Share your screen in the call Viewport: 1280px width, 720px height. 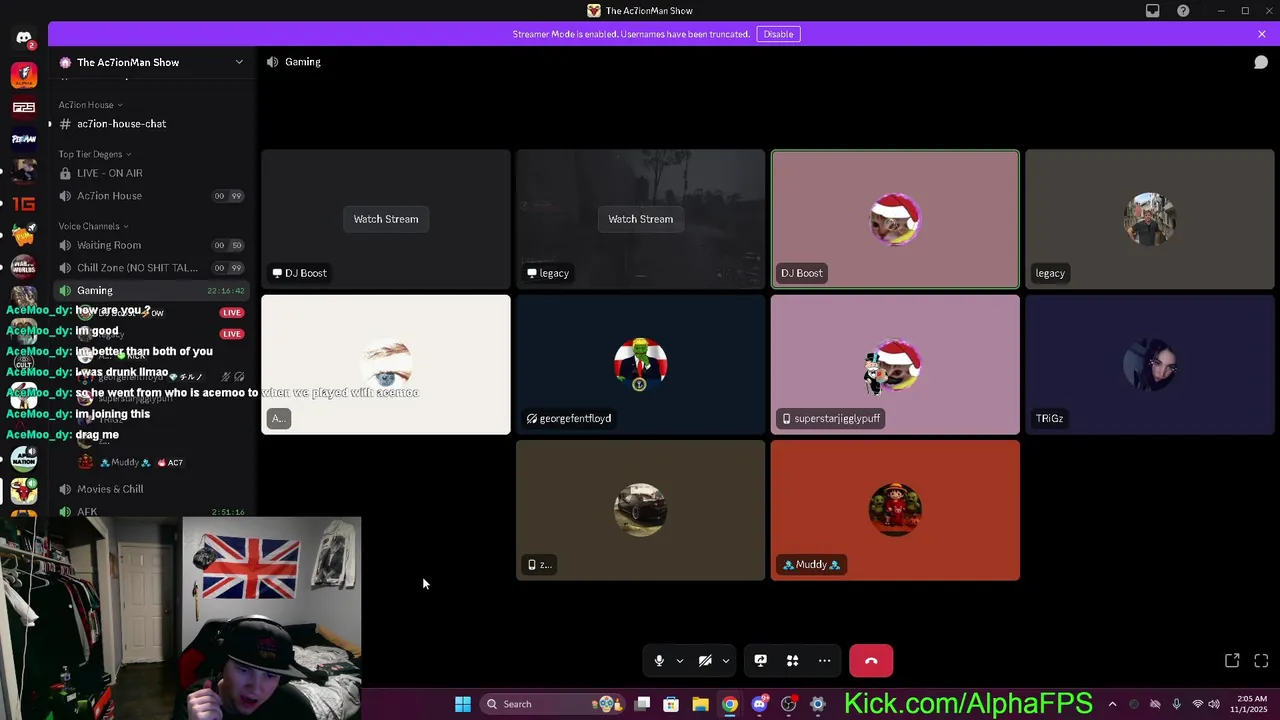(760, 661)
